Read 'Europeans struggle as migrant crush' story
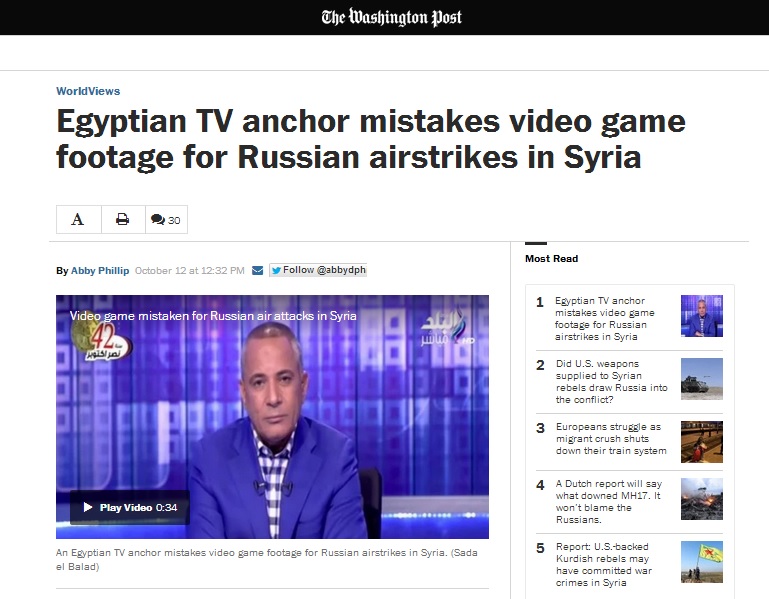 click(611, 439)
